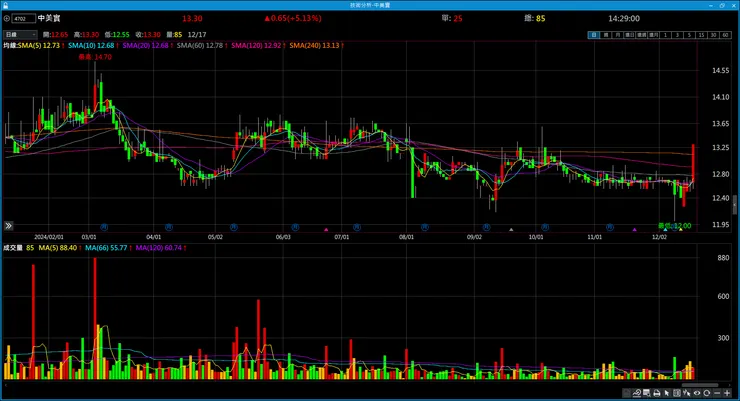
Task: Click the window zoom search icon
Action: tap(647, 393)
